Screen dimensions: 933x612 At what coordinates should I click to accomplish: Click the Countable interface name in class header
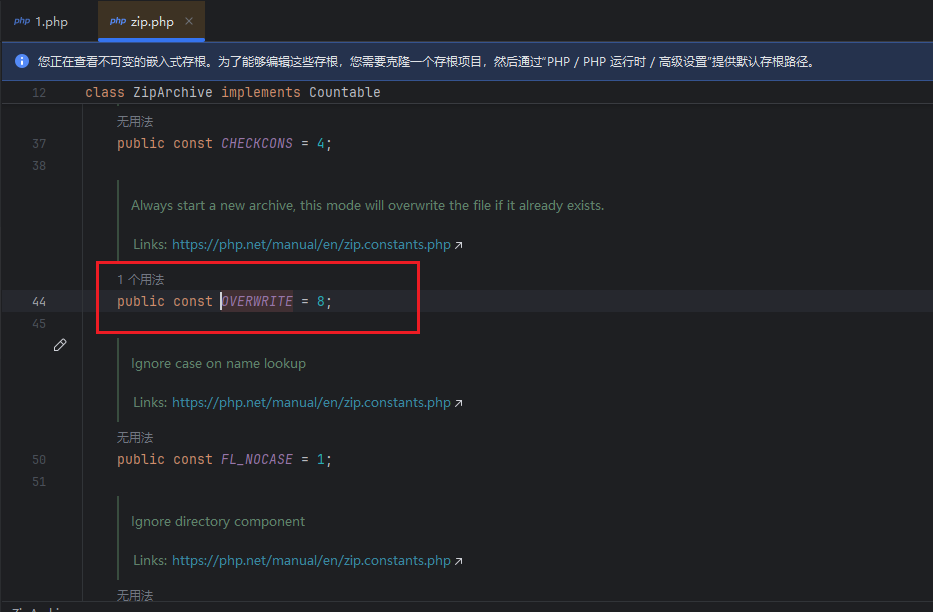[x=344, y=92]
